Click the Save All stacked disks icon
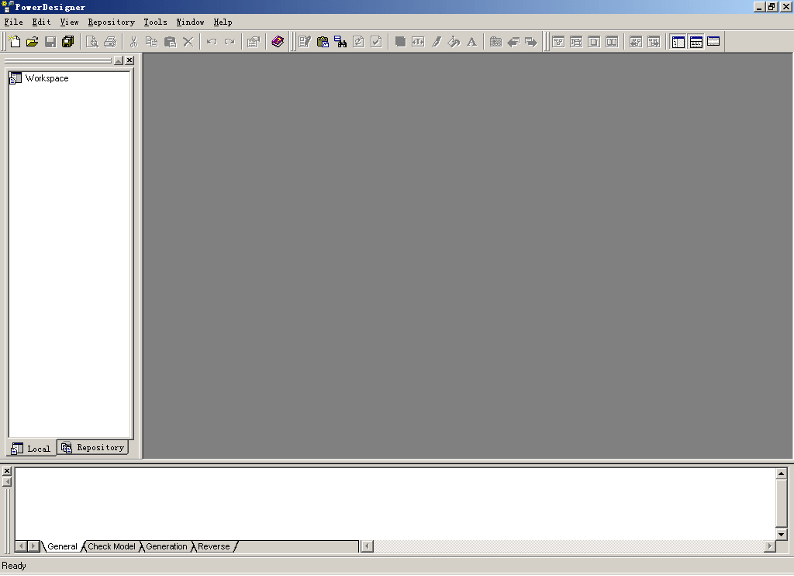794x576 pixels. [x=68, y=42]
